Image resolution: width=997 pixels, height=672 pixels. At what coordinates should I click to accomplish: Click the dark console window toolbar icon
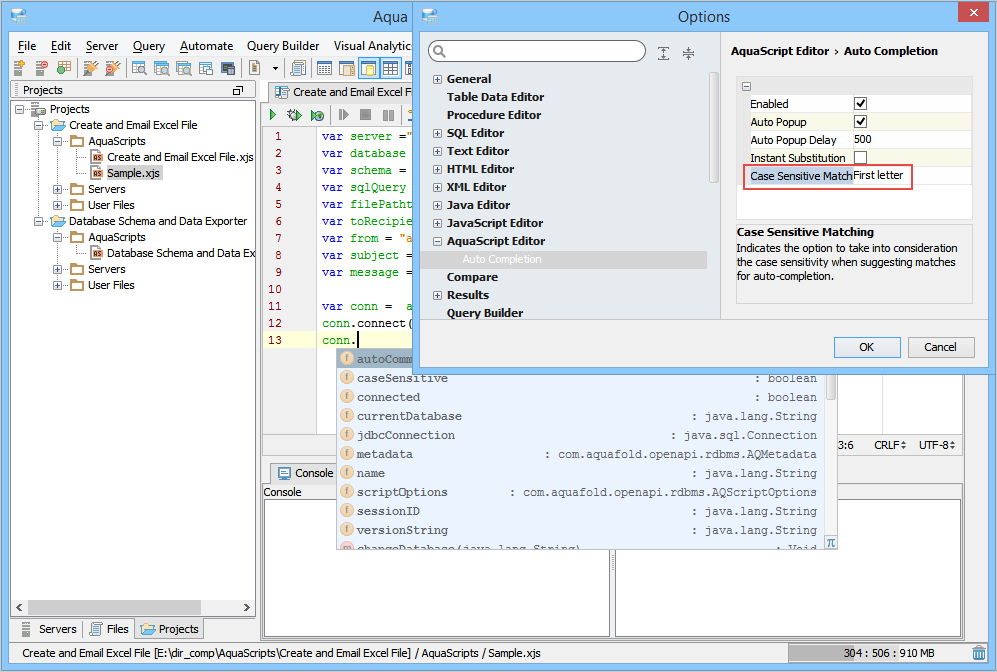(x=228, y=67)
